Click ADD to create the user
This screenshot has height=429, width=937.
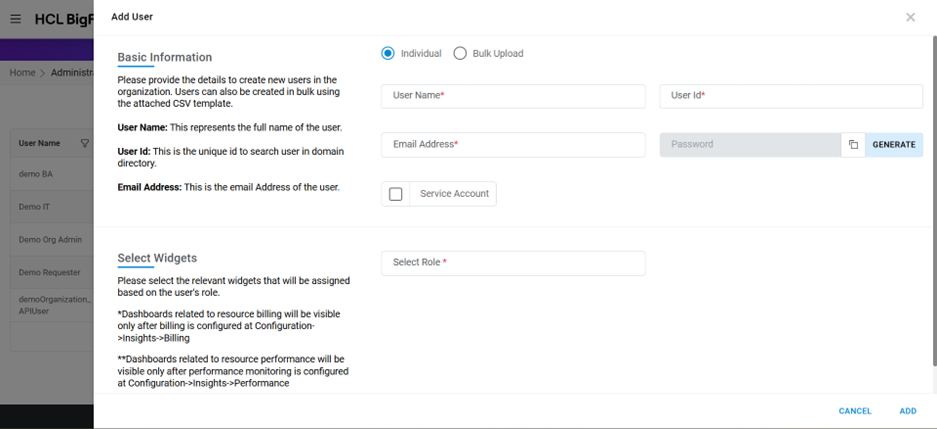coord(907,411)
